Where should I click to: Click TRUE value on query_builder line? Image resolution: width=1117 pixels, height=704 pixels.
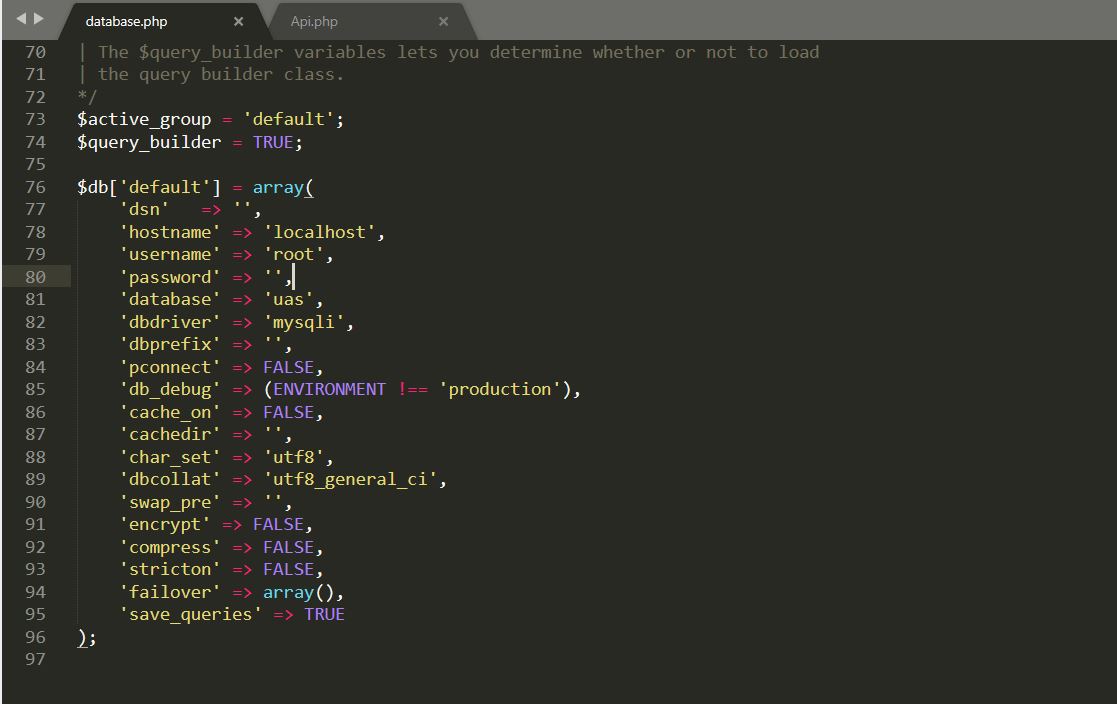pyautogui.click(x=273, y=142)
